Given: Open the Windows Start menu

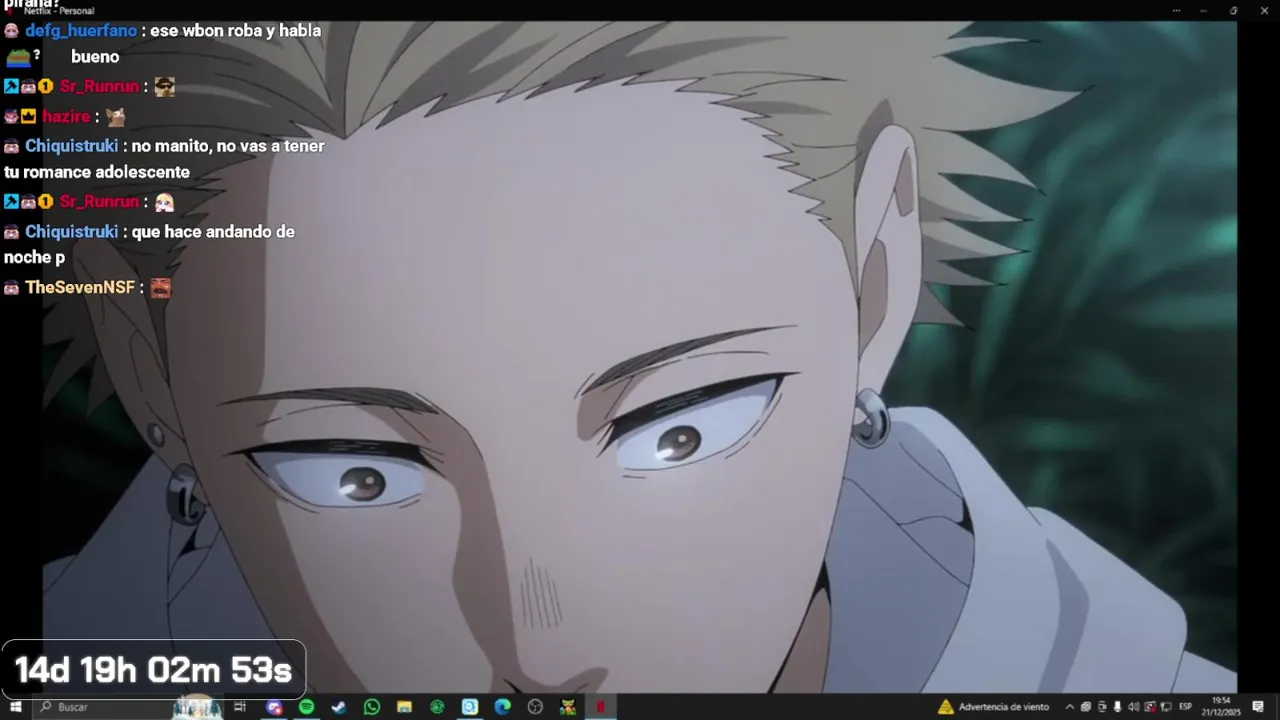Looking at the screenshot, I should (15, 707).
